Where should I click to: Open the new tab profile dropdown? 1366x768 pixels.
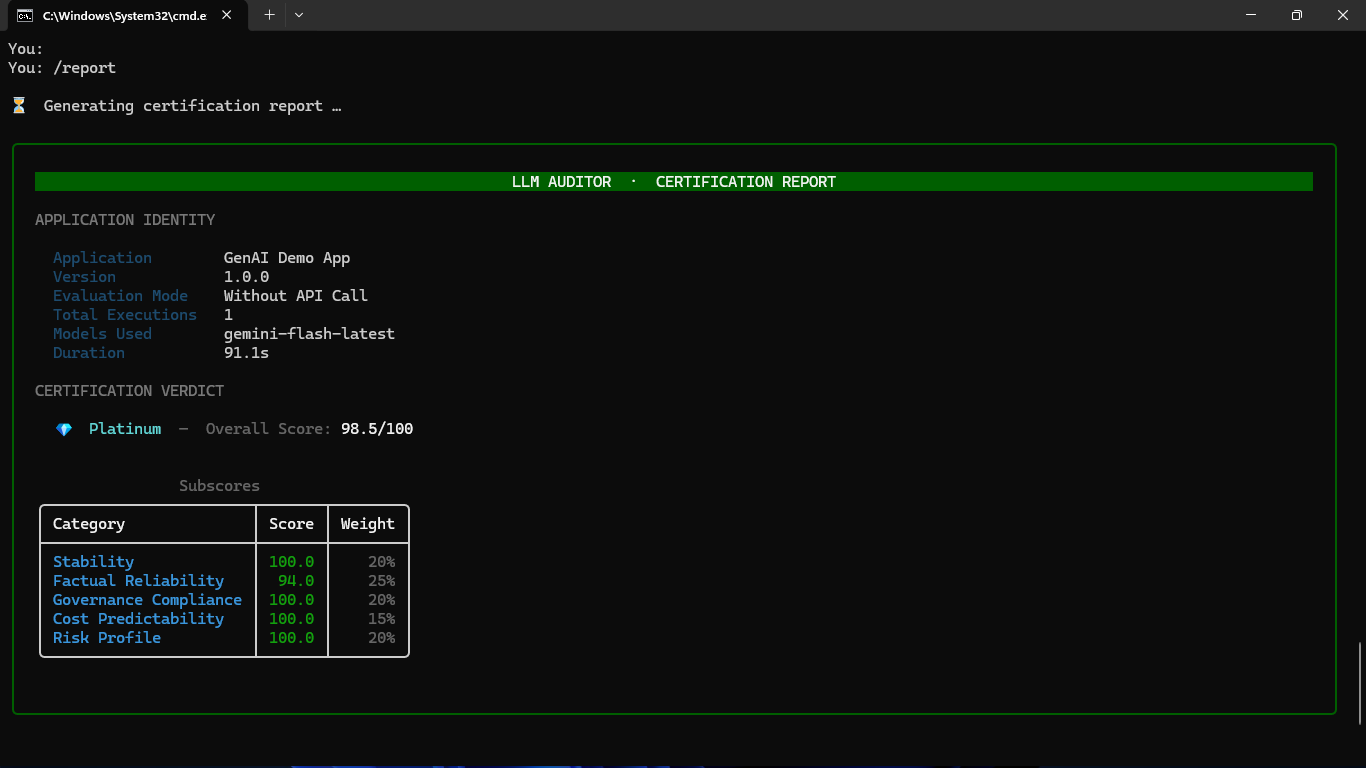tap(299, 15)
